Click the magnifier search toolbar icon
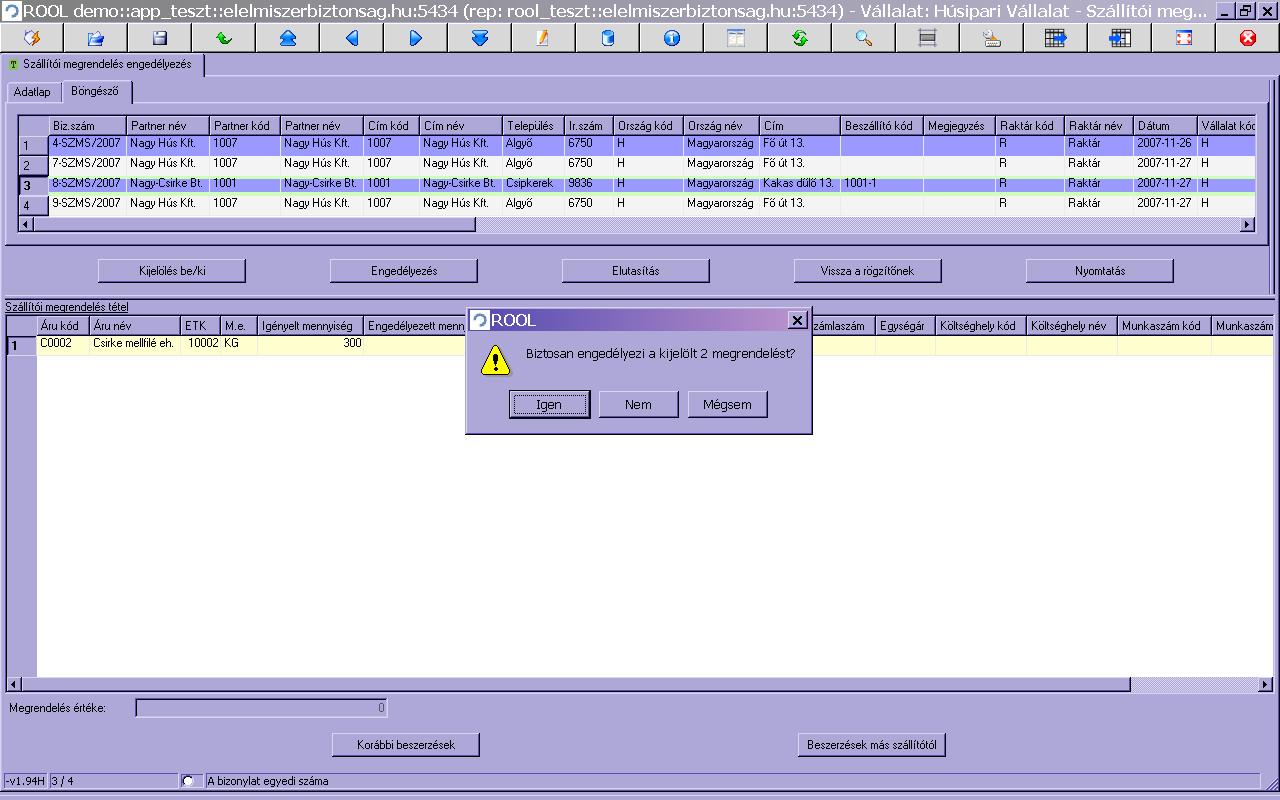Image resolution: width=1280 pixels, height=800 pixels. pyautogui.click(x=863, y=38)
